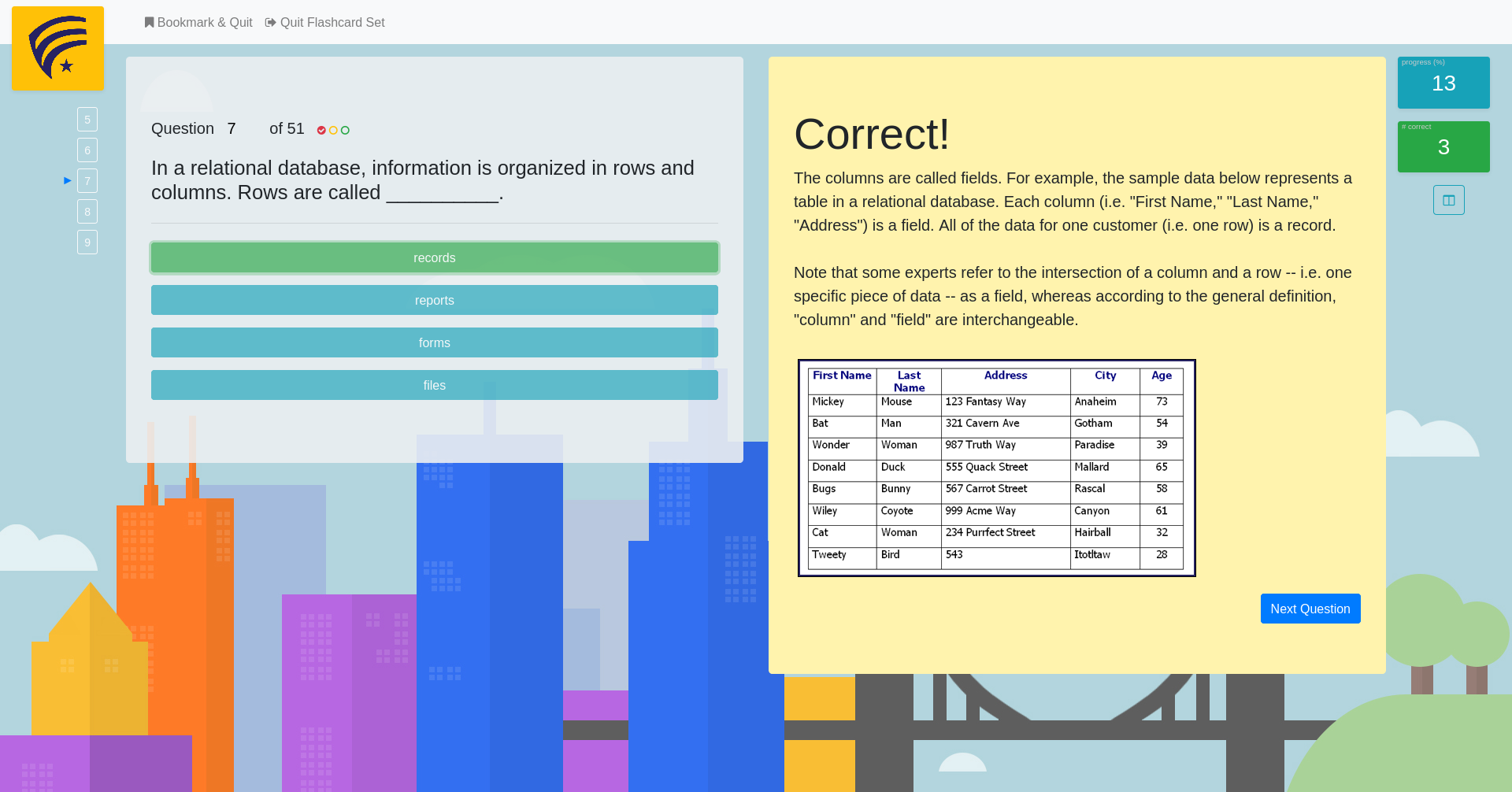Image resolution: width=1512 pixels, height=792 pixels.
Task: Click the question number '7' text
Action: coord(232,128)
